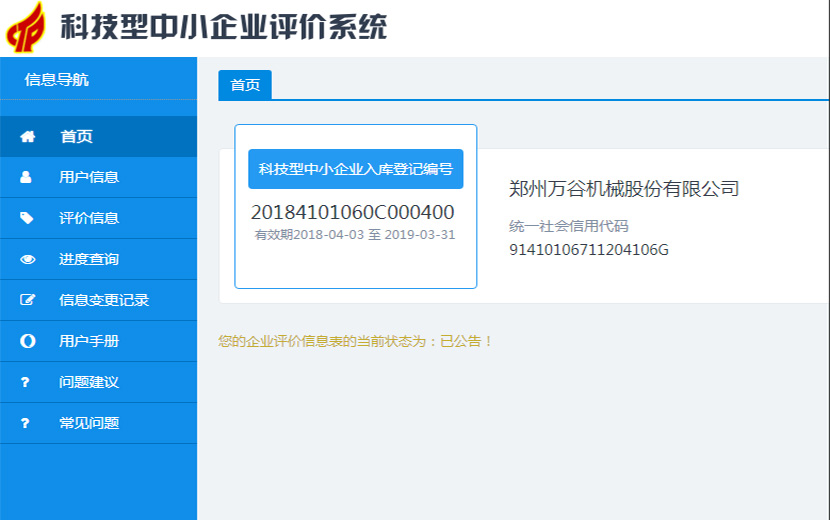Click the 信息导航 sidebar header
This screenshot has height=520, width=830.
[57, 79]
